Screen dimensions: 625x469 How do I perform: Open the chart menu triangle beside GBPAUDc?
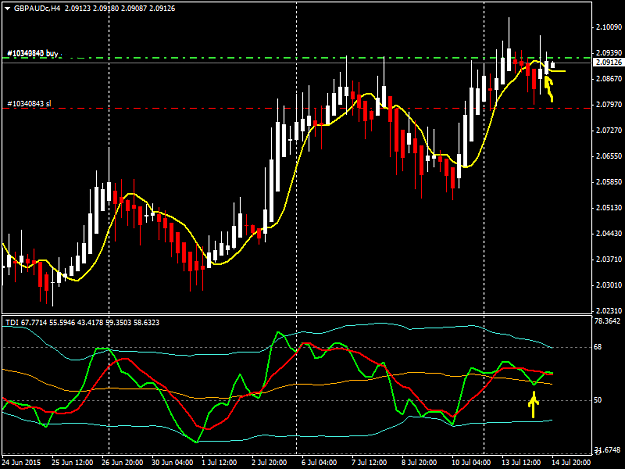tap(7, 8)
